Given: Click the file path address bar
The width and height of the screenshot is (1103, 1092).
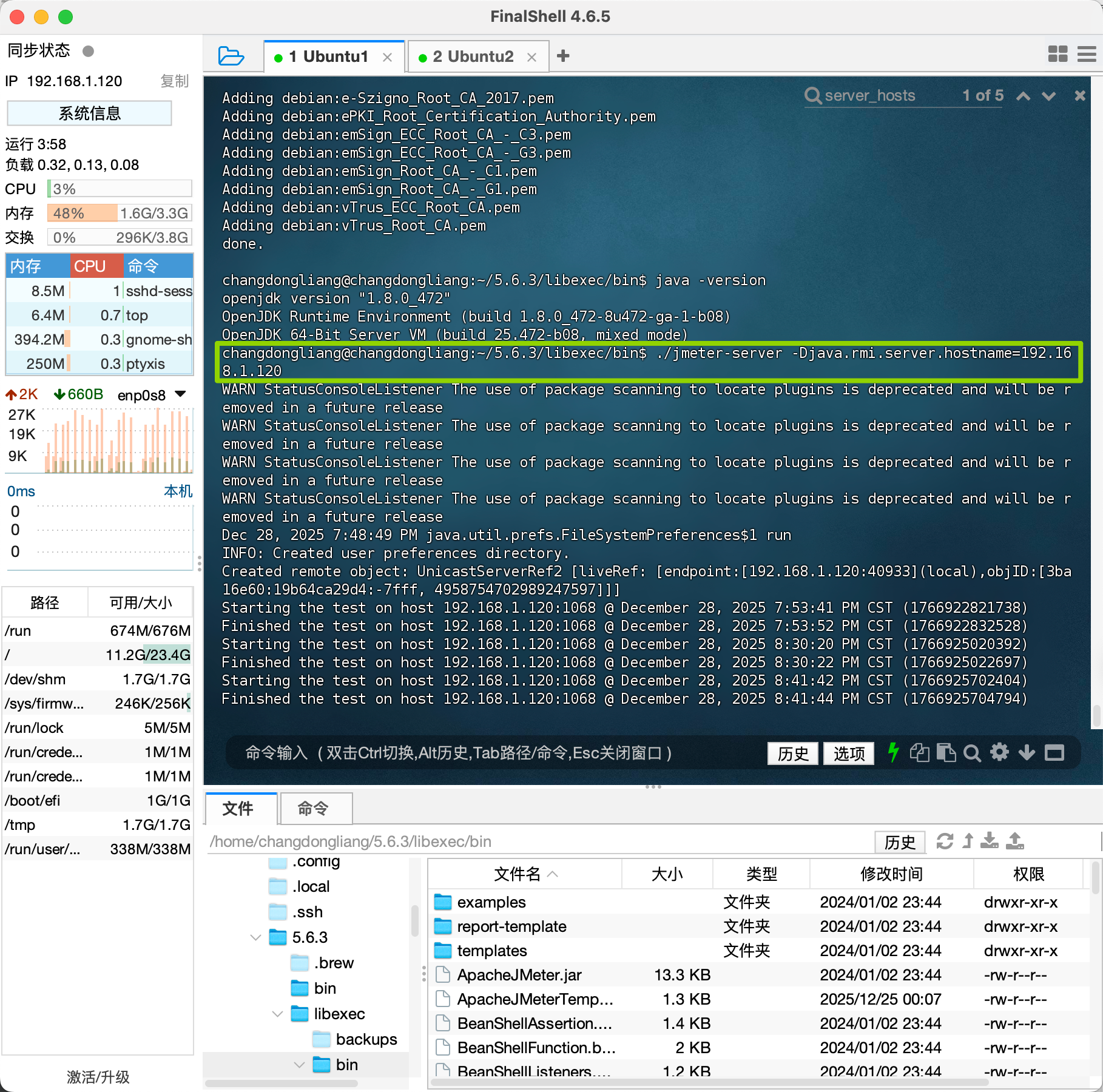Looking at the screenshot, I should [539, 841].
